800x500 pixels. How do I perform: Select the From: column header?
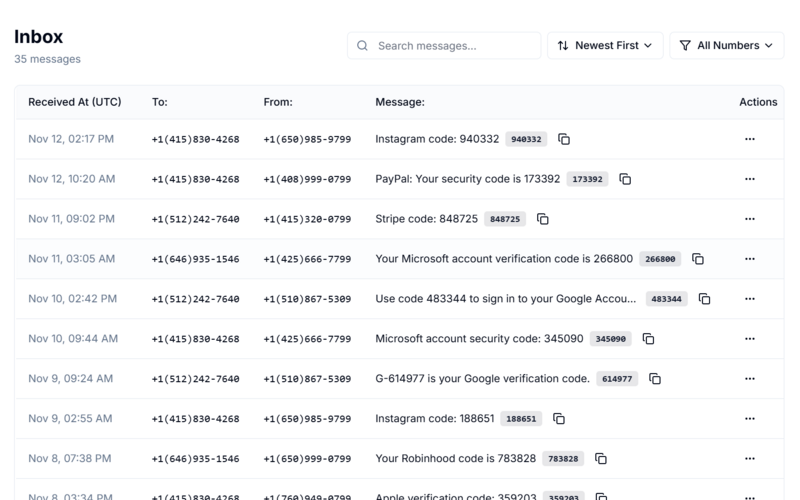click(x=278, y=102)
